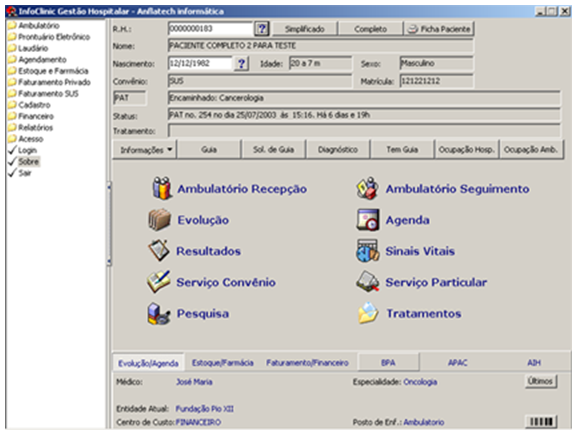Click the Sinais Vitais icon

pos(368,251)
